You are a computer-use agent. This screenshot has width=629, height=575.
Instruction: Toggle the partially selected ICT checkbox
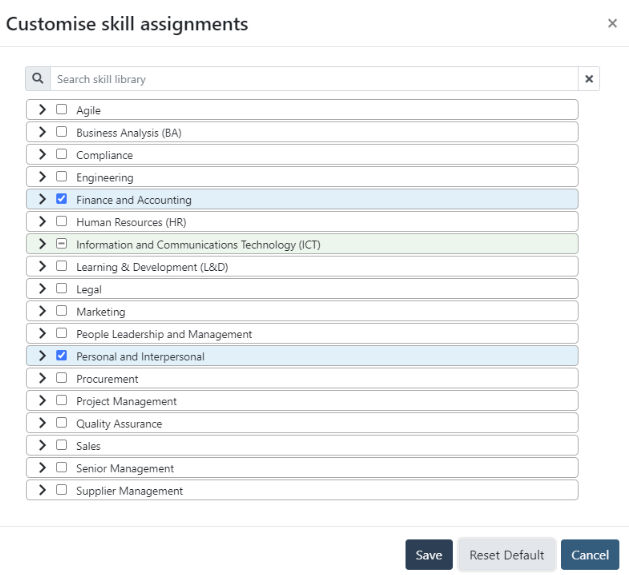click(62, 244)
